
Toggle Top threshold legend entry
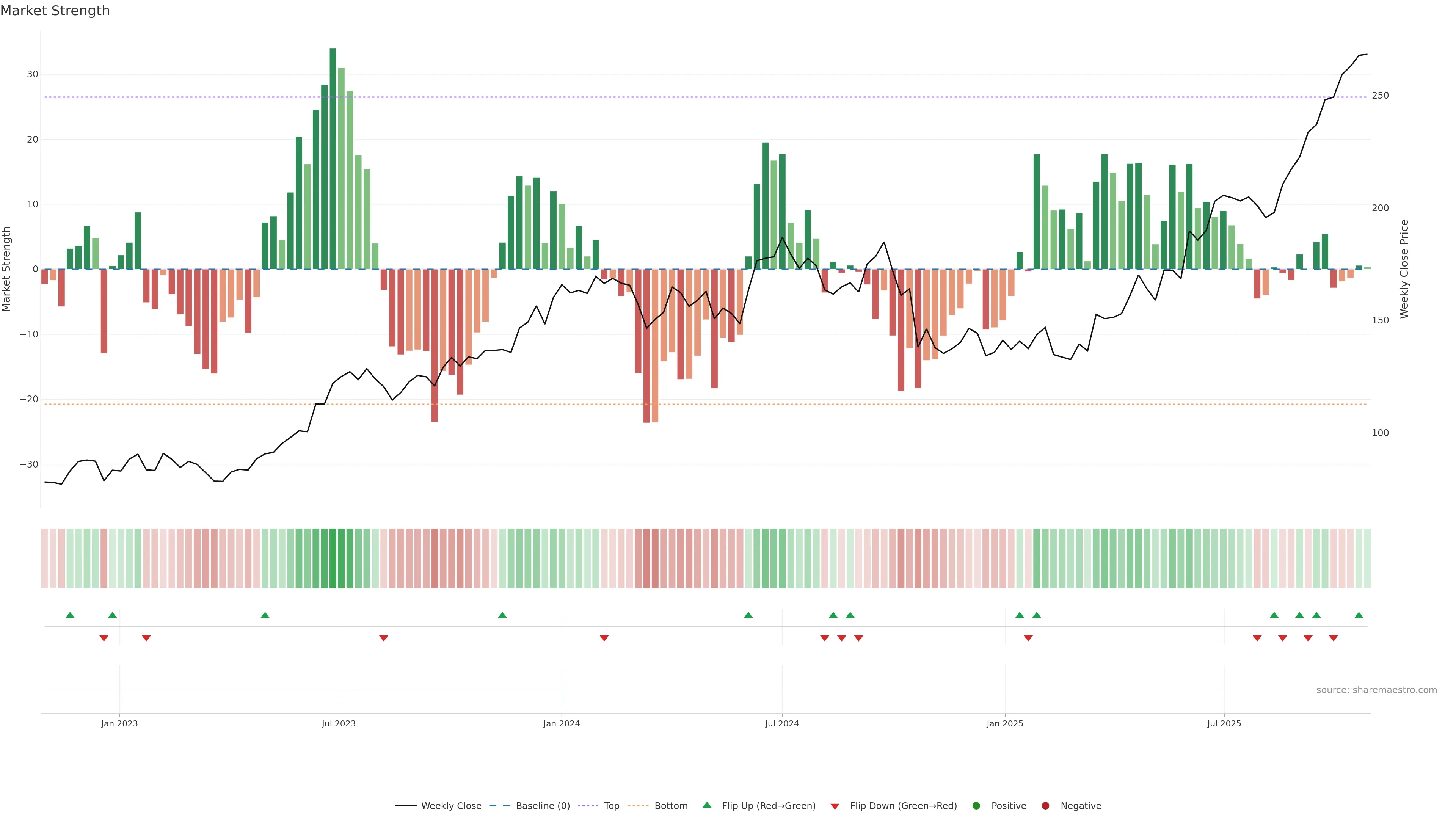tap(611, 805)
